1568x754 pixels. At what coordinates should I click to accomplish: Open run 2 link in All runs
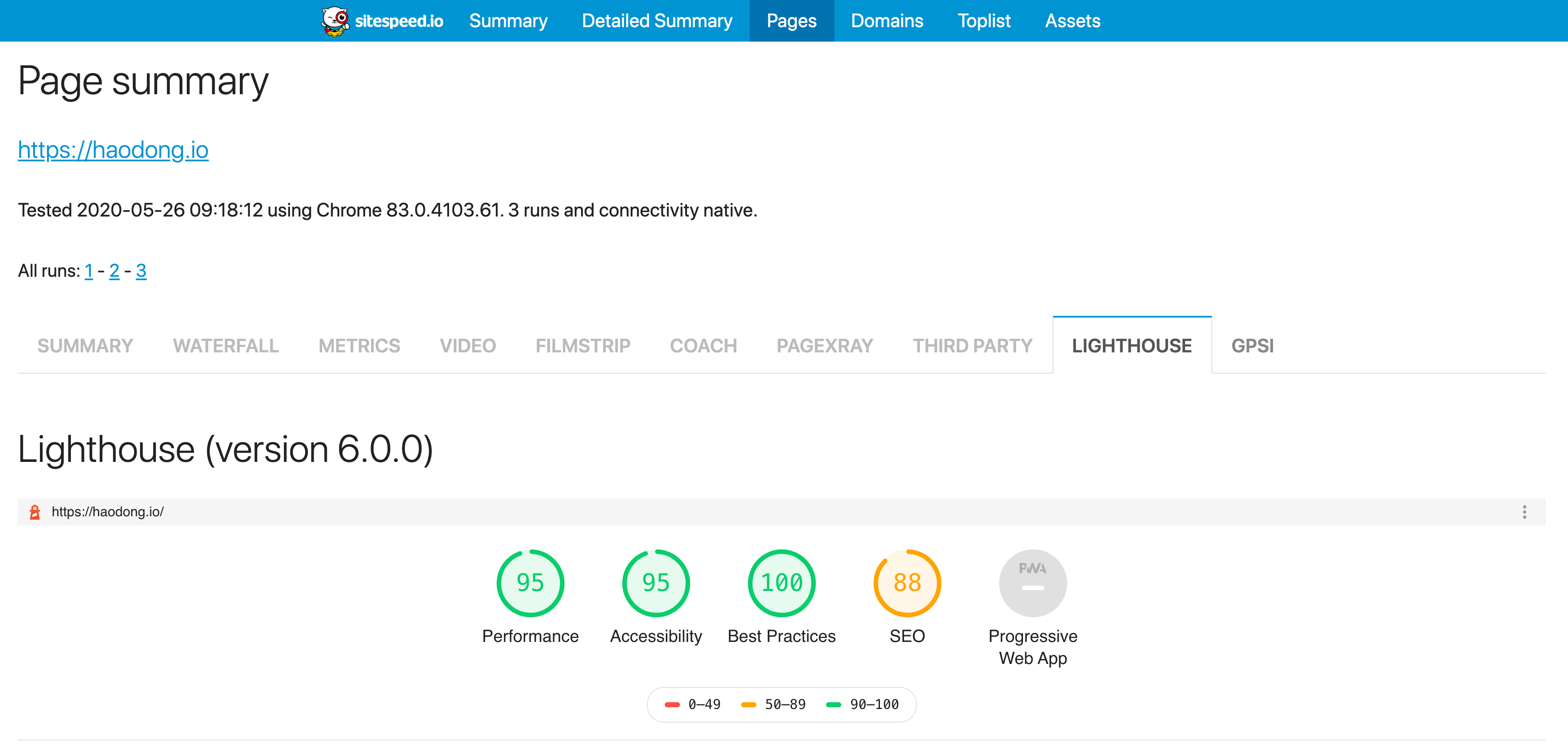click(x=114, y=271)
